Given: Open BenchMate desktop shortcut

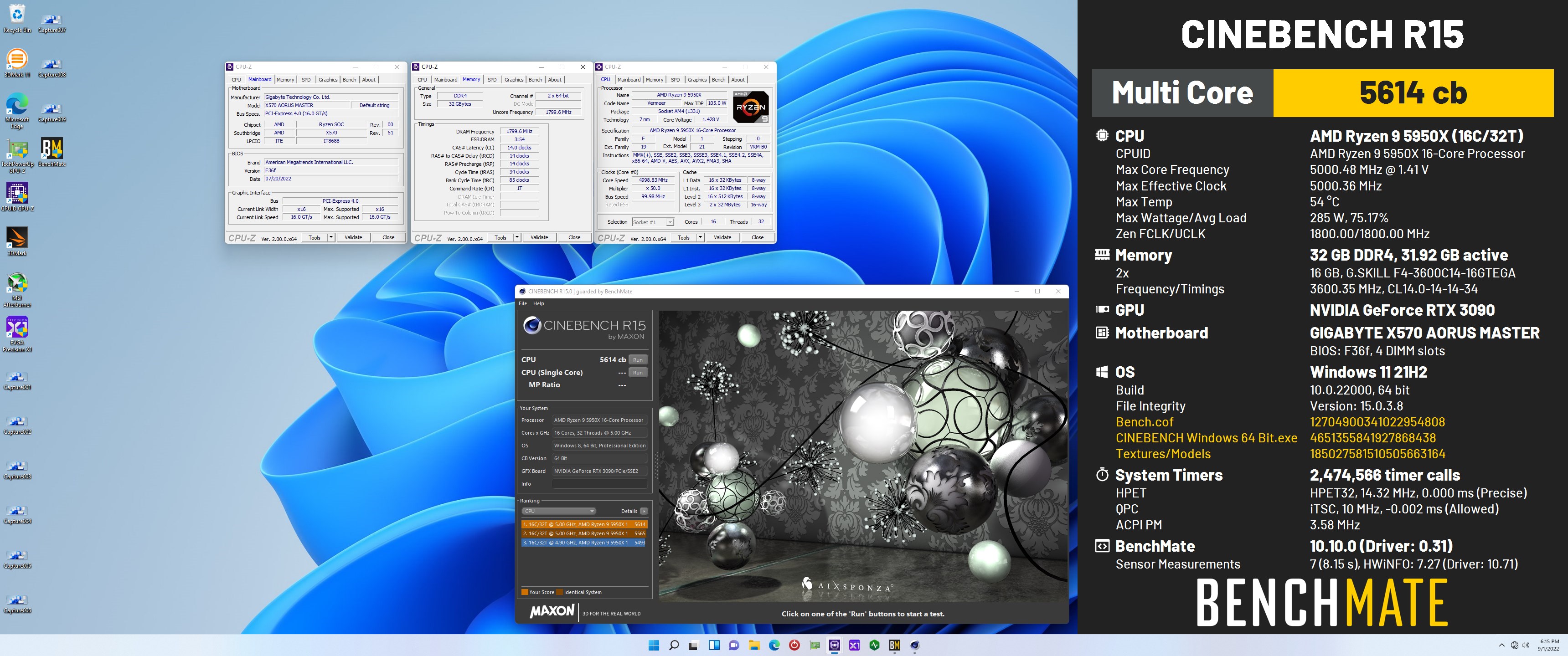Looking at the screenshot, I should click(x=52, y=152).
